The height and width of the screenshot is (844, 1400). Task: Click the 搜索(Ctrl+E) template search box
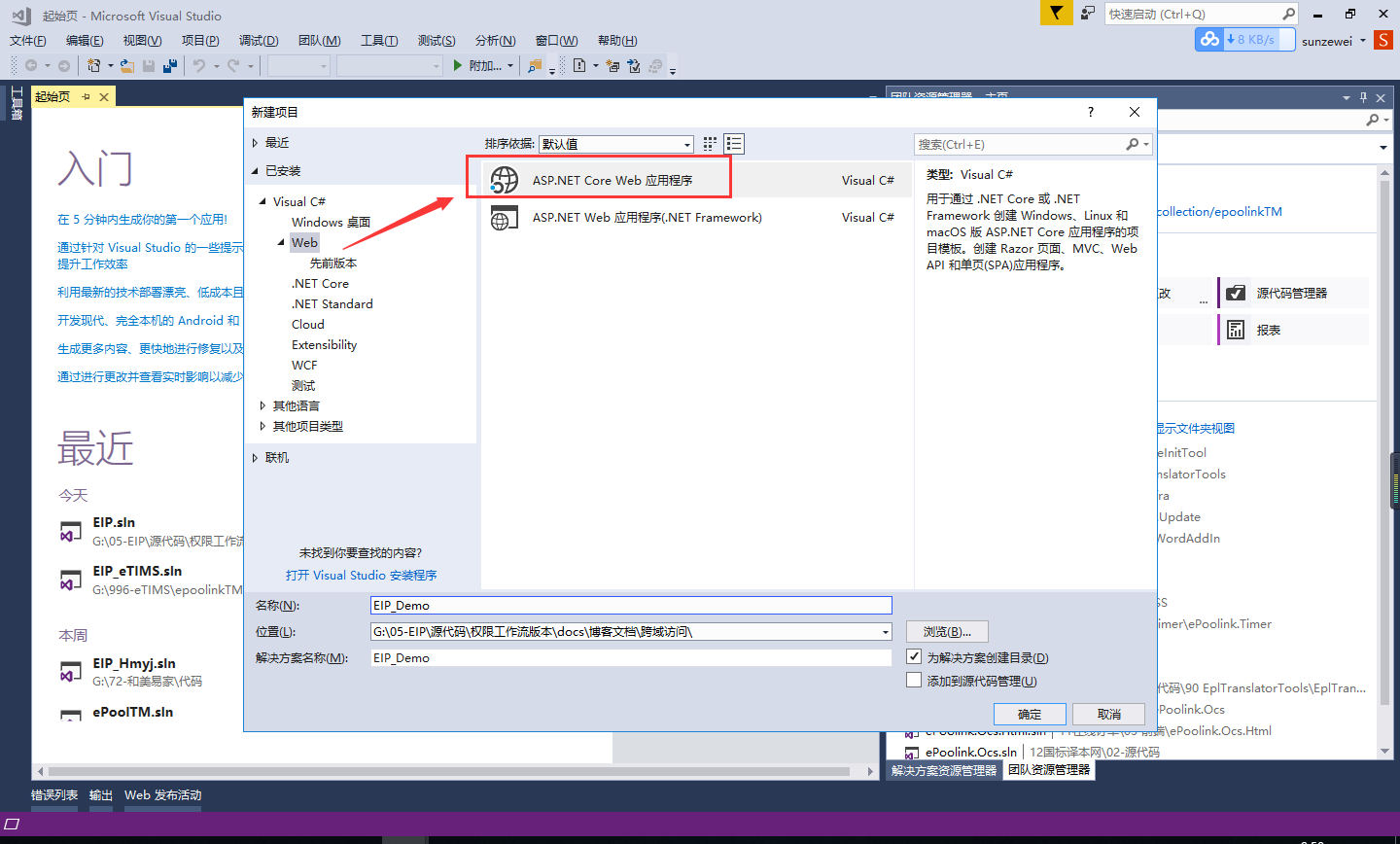tap(1033, 144)
